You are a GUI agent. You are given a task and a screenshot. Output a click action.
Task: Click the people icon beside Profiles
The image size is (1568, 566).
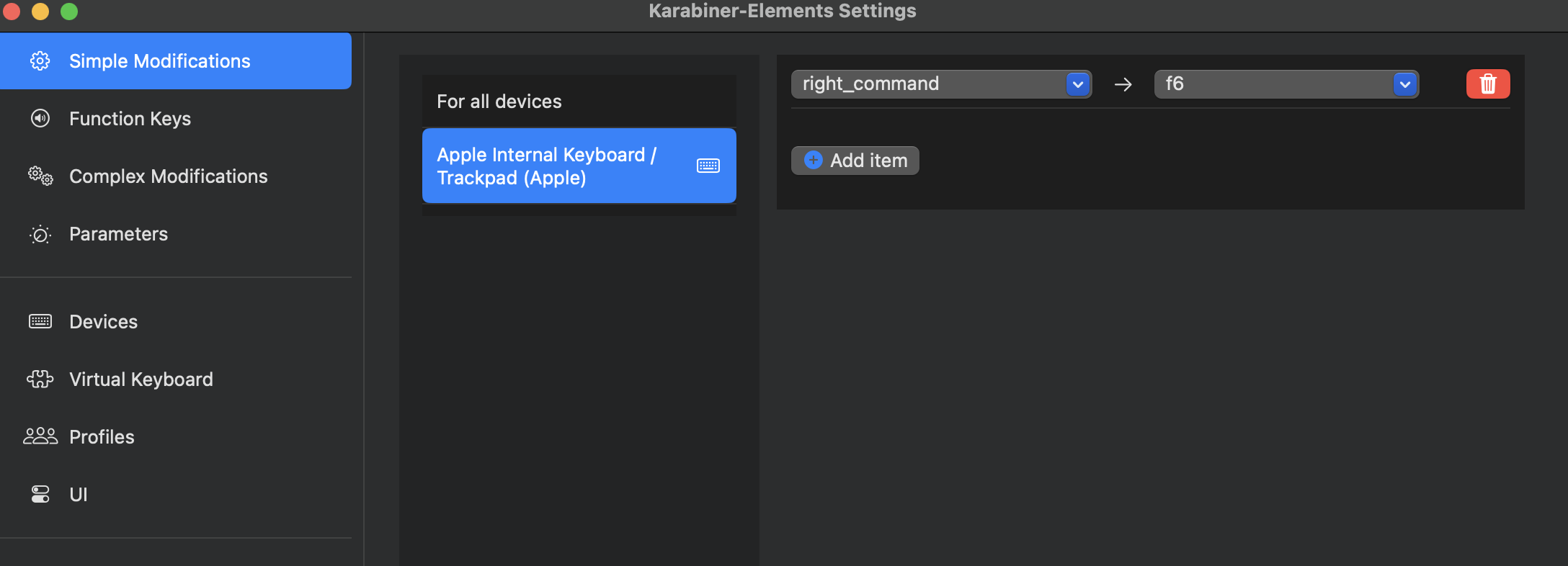tap(40, 436)
